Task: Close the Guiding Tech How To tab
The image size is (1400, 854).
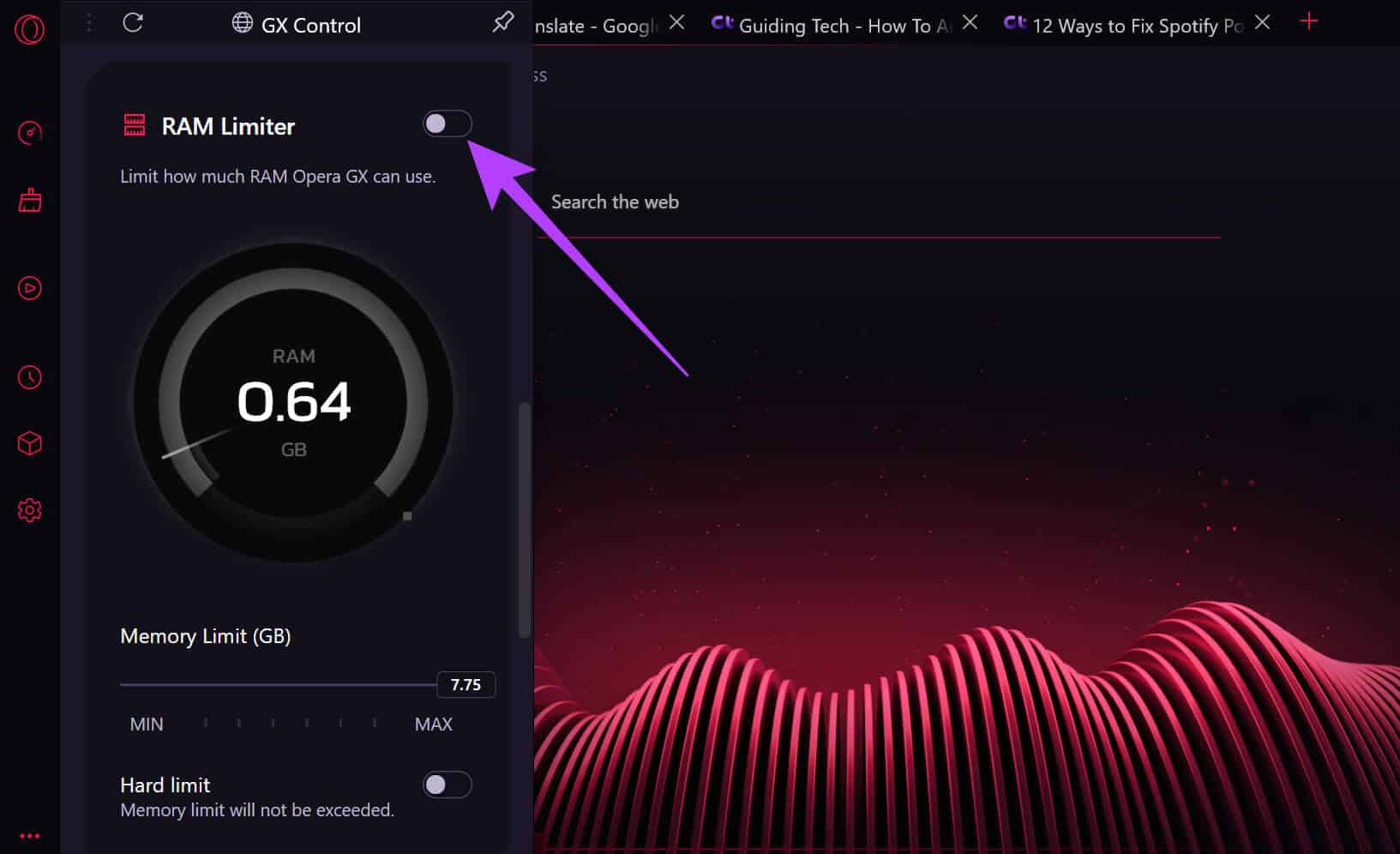Action: point(970,22)
